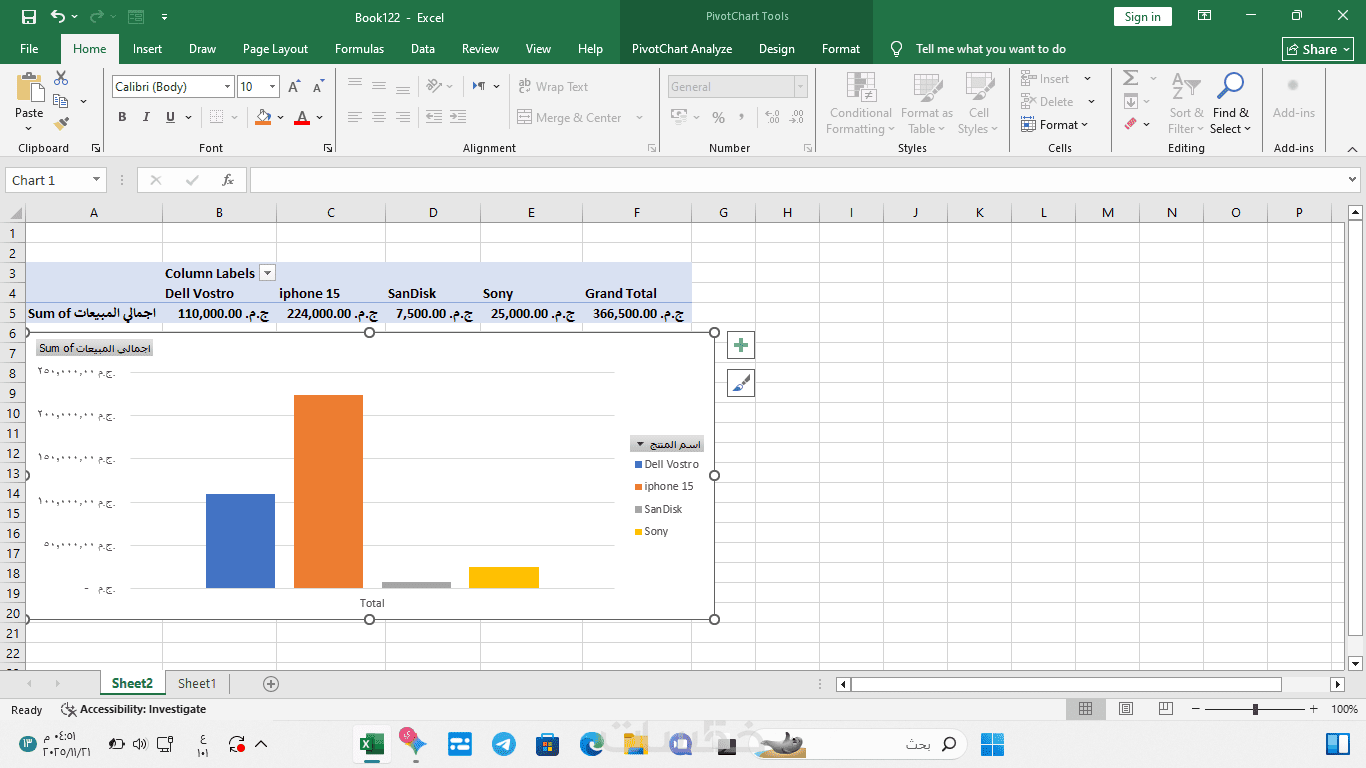Switch to the Insert tab
This screenshot has width=1366, height=768.
(x=147, y=49)
